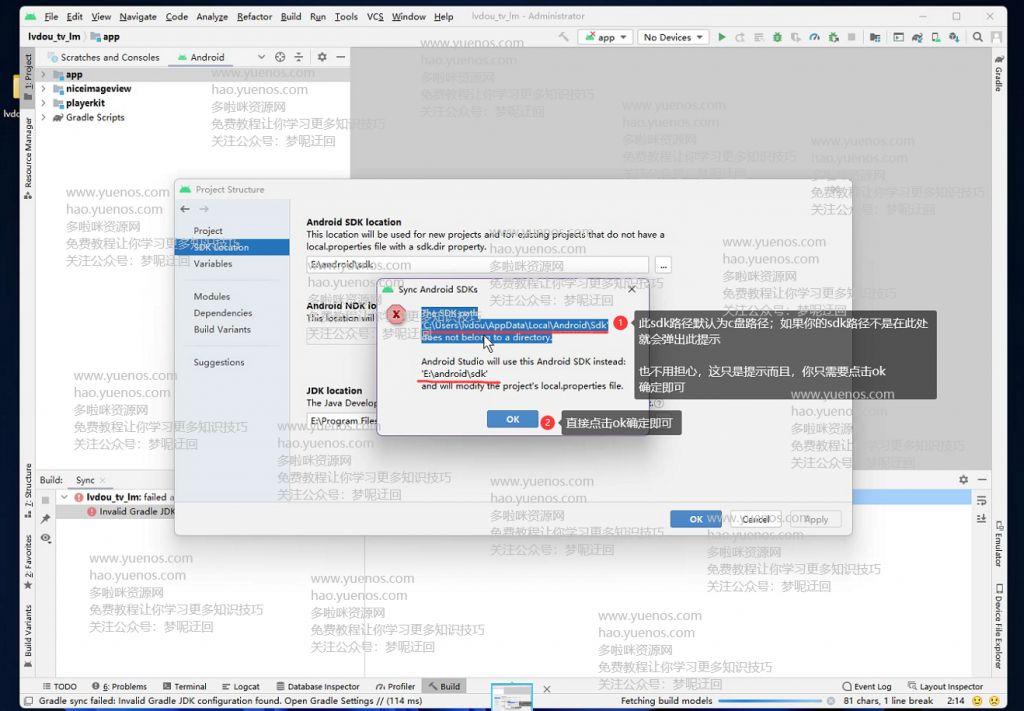The width and height of the screenshot is (1024, 711).
Task: Expand the Gradle Scripts tree node
Action: click(x=42, y=117)
